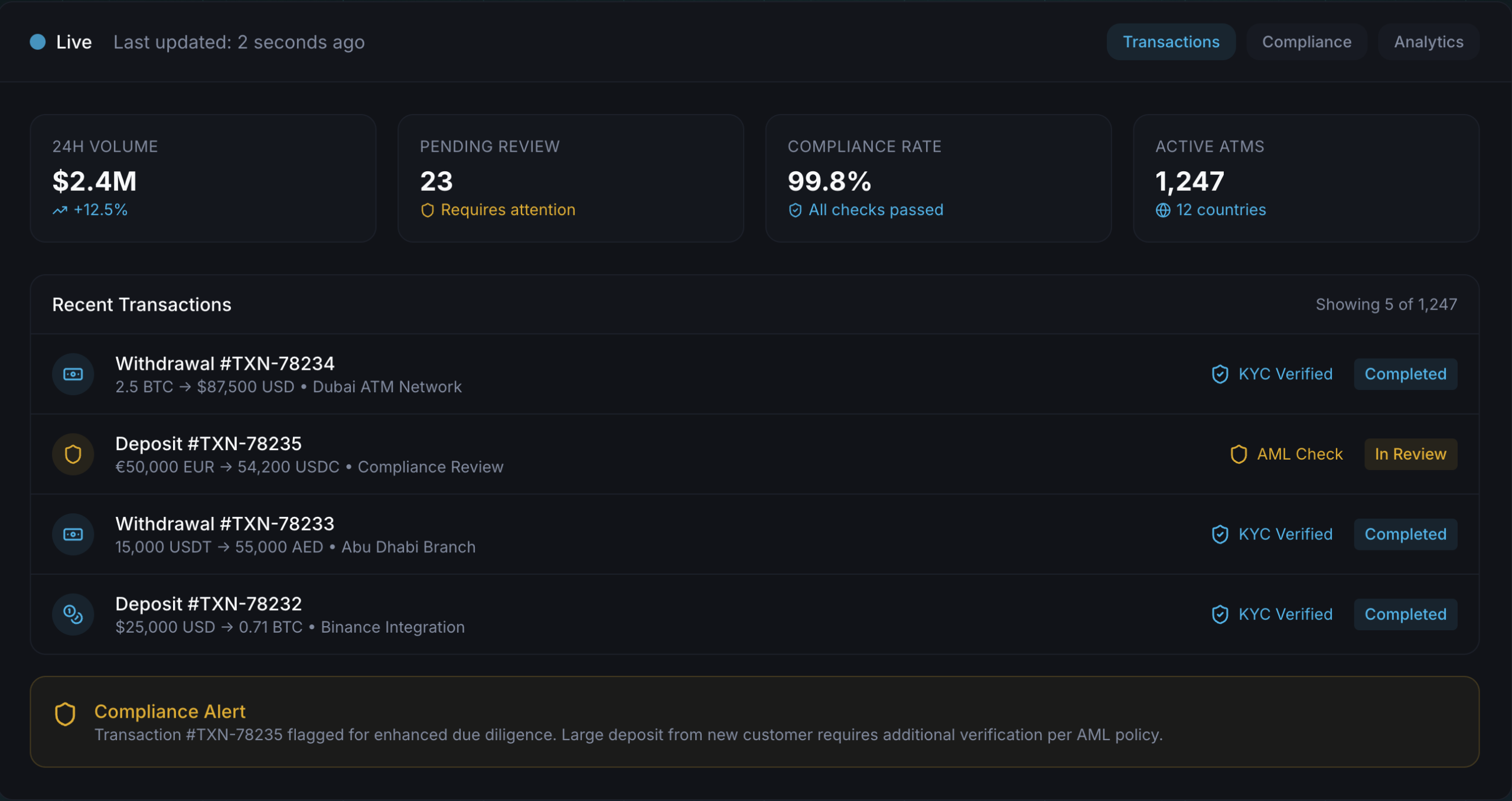Click the globe icon next to 12 countries
Viewport: 1512px width, 801px height.
click(1162, 210)
